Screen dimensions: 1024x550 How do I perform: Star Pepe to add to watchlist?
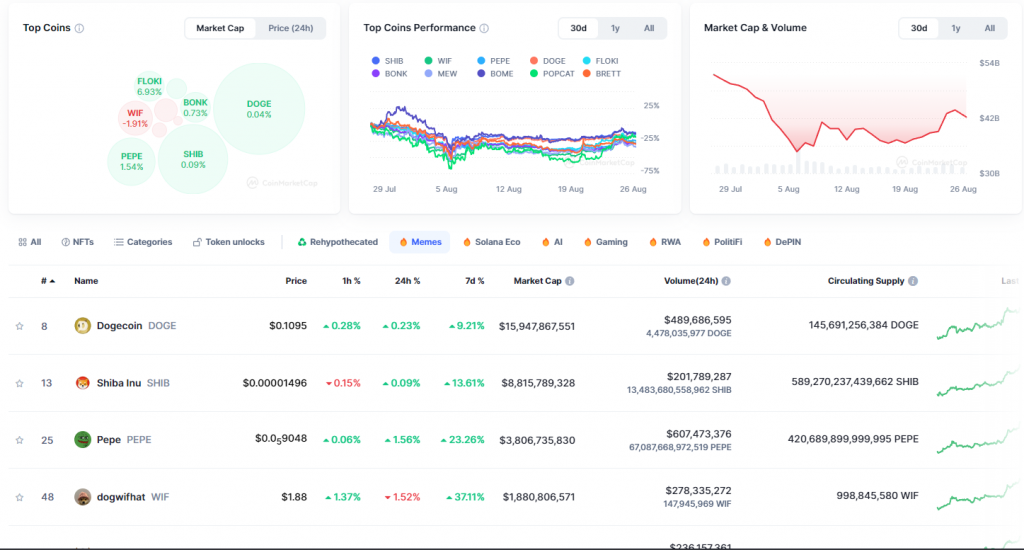click(x=20, y=440)
